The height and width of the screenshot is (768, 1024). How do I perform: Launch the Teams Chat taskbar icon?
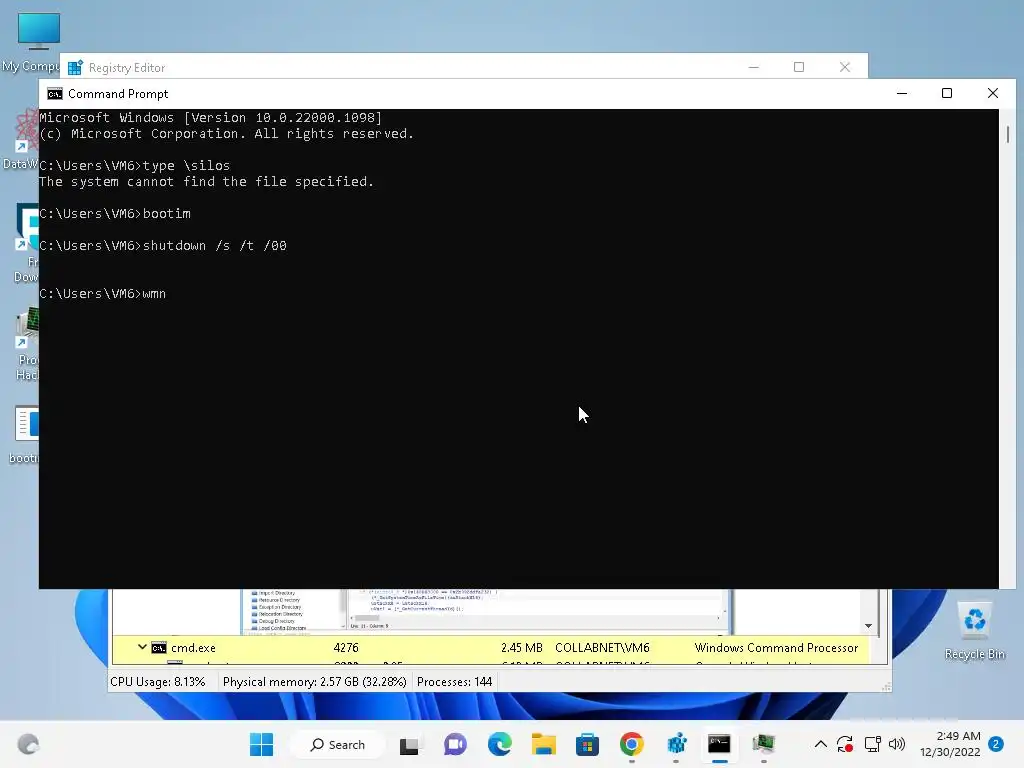(455, 744)
